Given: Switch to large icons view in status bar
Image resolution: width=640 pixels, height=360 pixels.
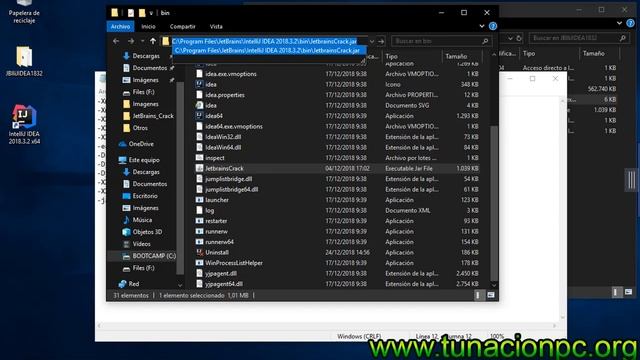Looking at the screenshot, I should [x=491, y=295].
